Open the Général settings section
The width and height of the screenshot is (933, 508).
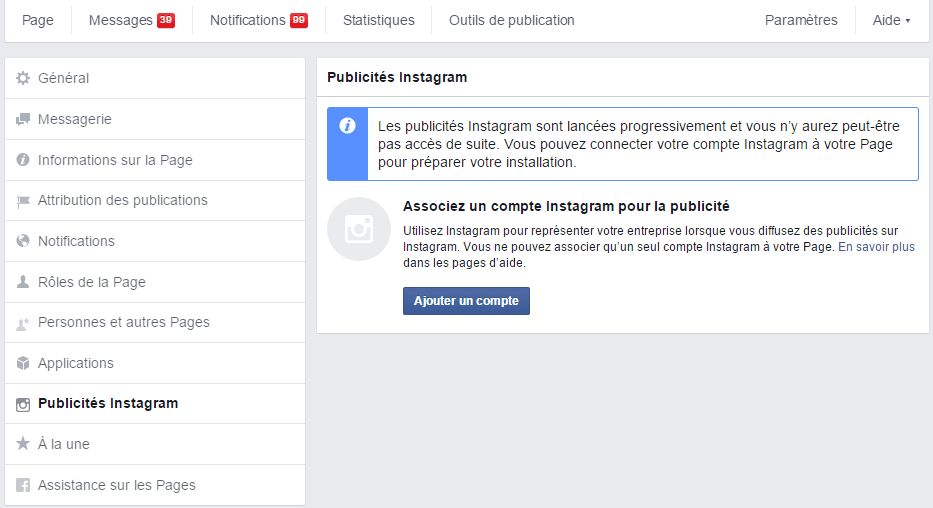click(x=155, y=78)
